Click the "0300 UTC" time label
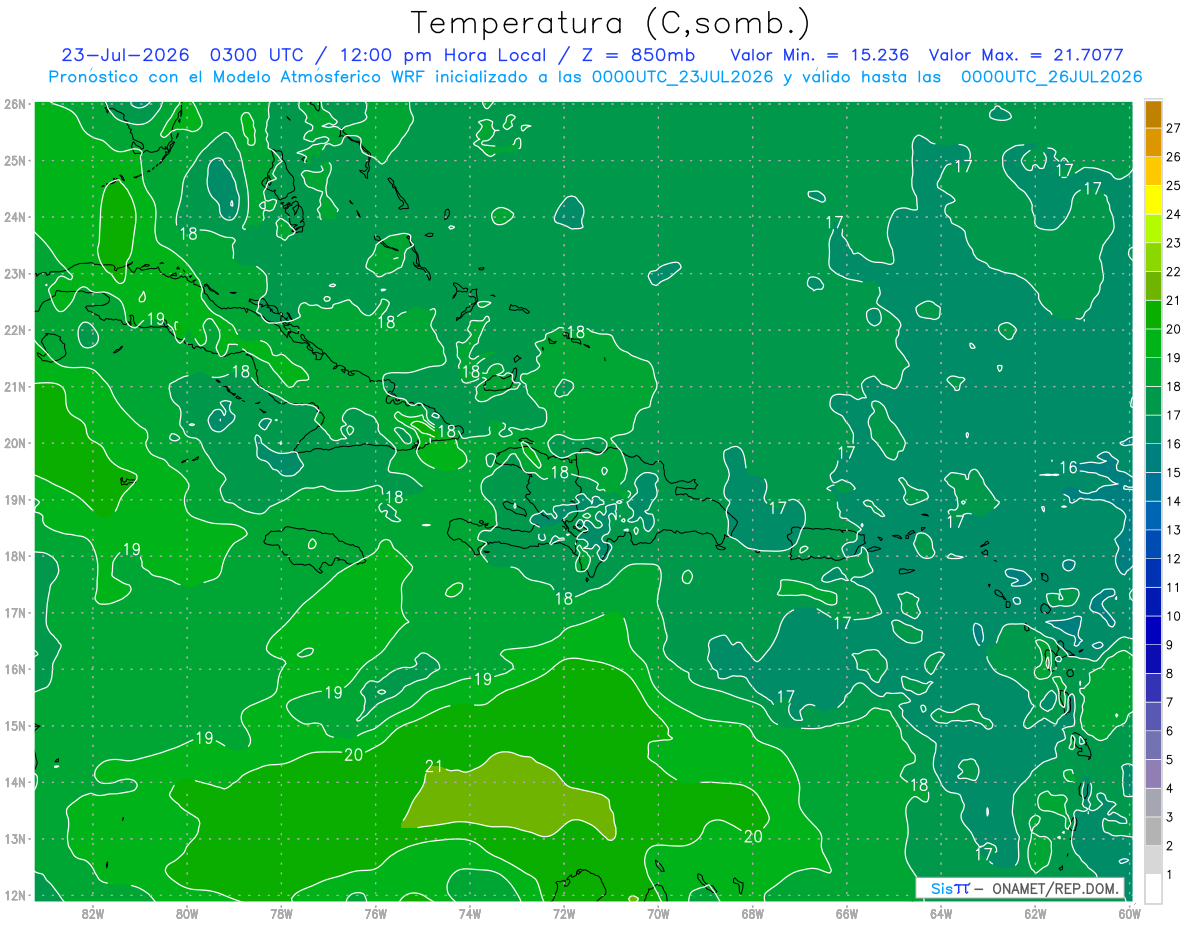The height and width of the screenshot is (927, 1200). (259, 55)
